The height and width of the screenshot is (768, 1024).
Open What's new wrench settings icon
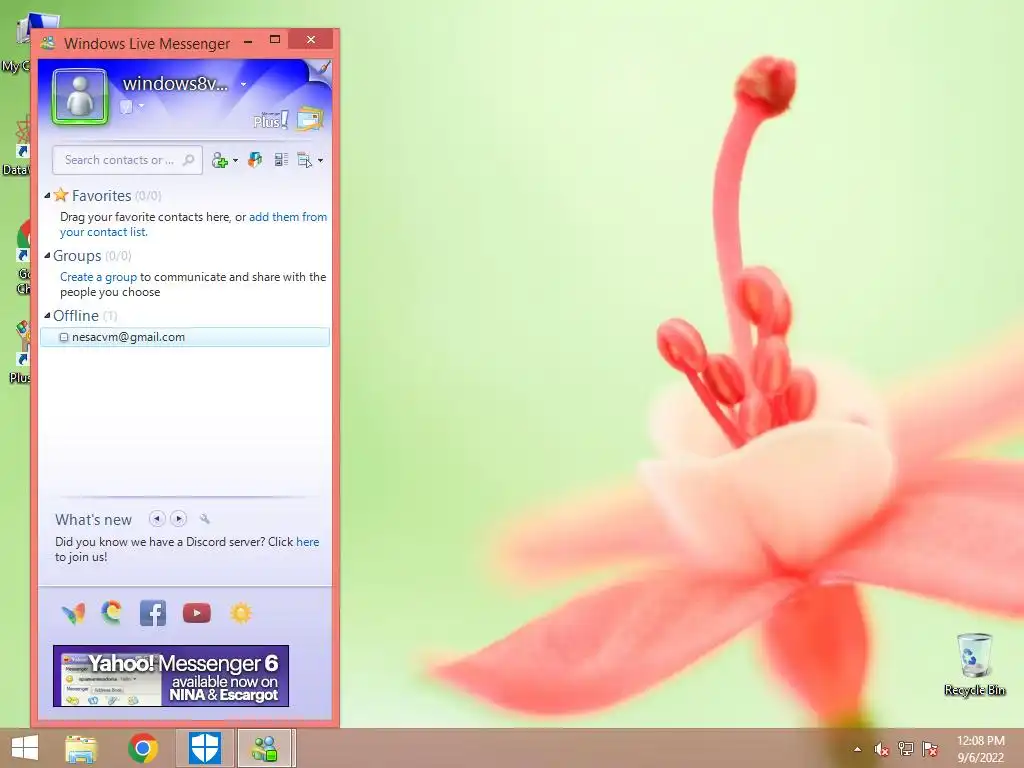pyautogui.click(x=204, y=519)
